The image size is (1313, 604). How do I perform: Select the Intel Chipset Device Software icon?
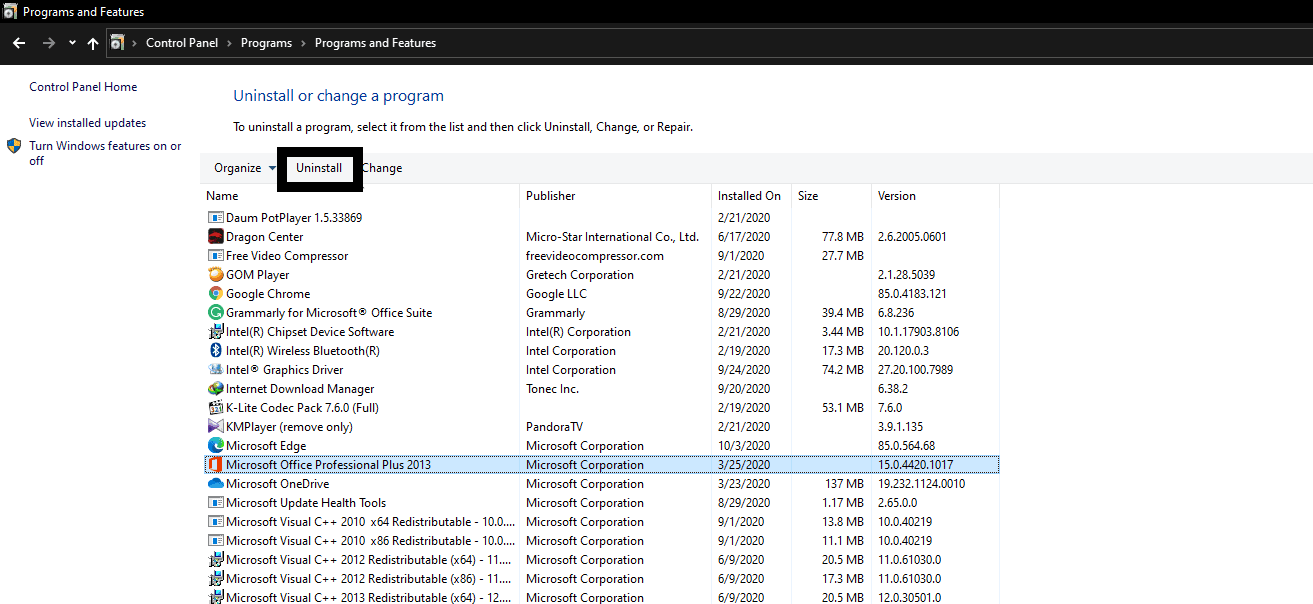(215, 332)
